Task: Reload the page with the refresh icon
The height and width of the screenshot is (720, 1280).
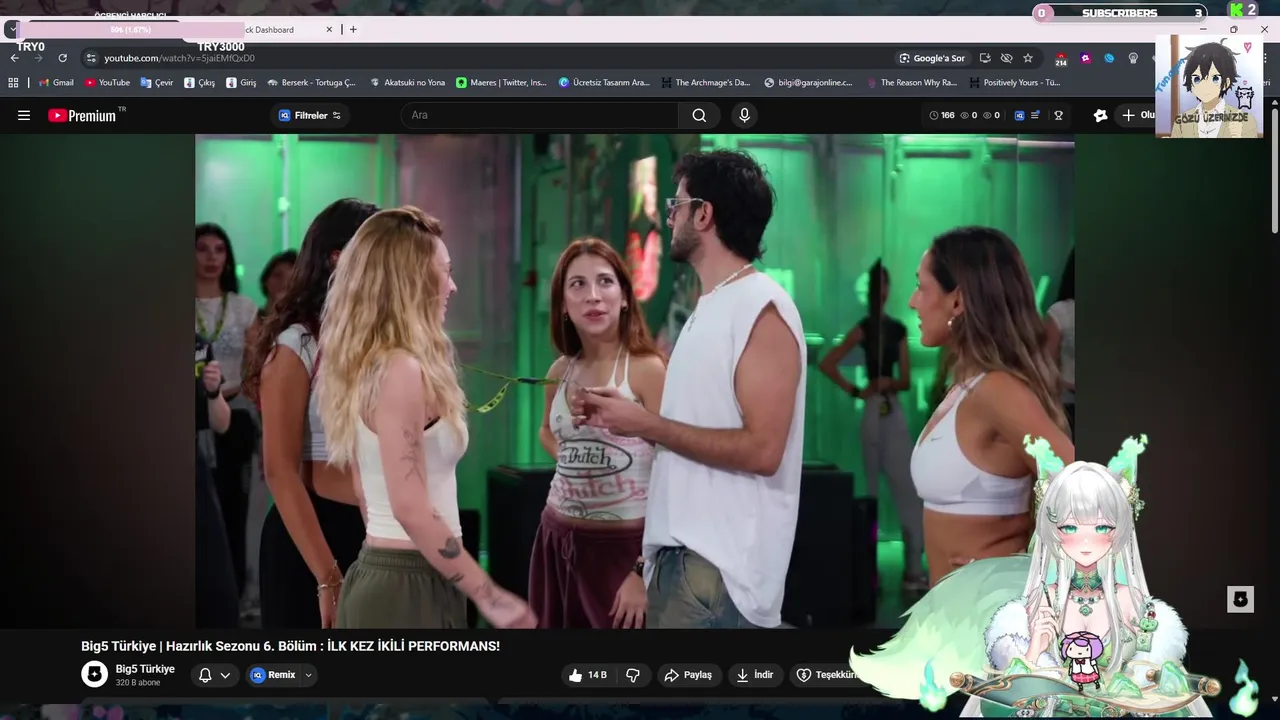Action: click(62, 58)
